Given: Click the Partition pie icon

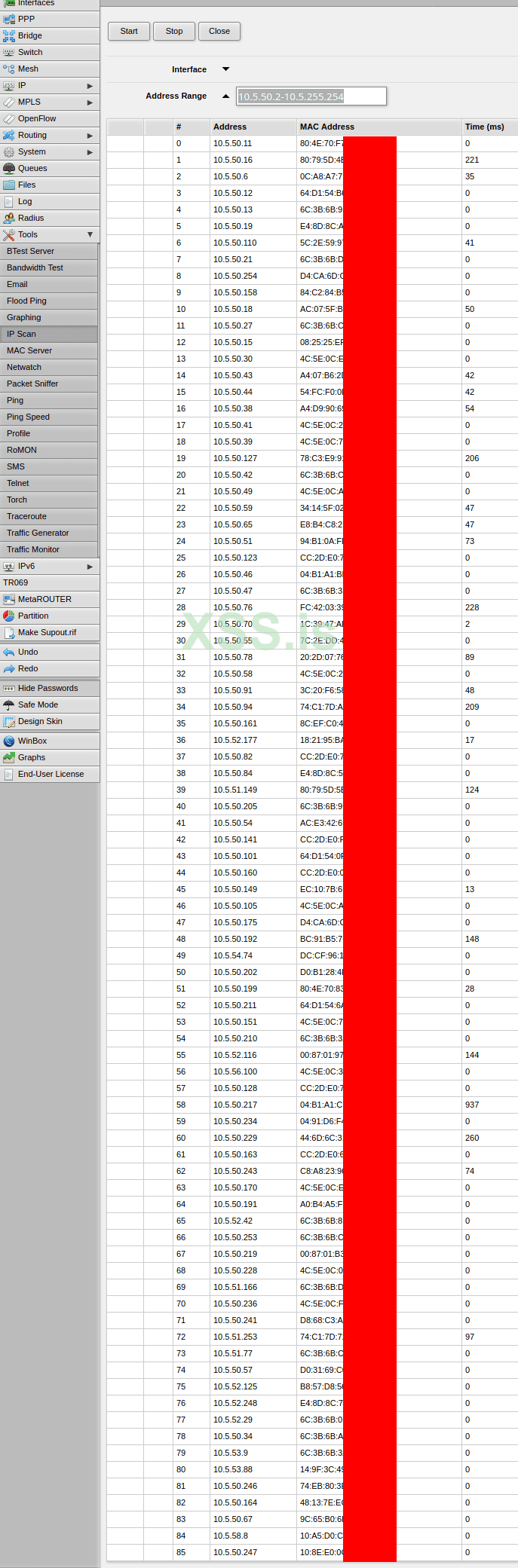Looking at the screenshot, I should [9, 616].
